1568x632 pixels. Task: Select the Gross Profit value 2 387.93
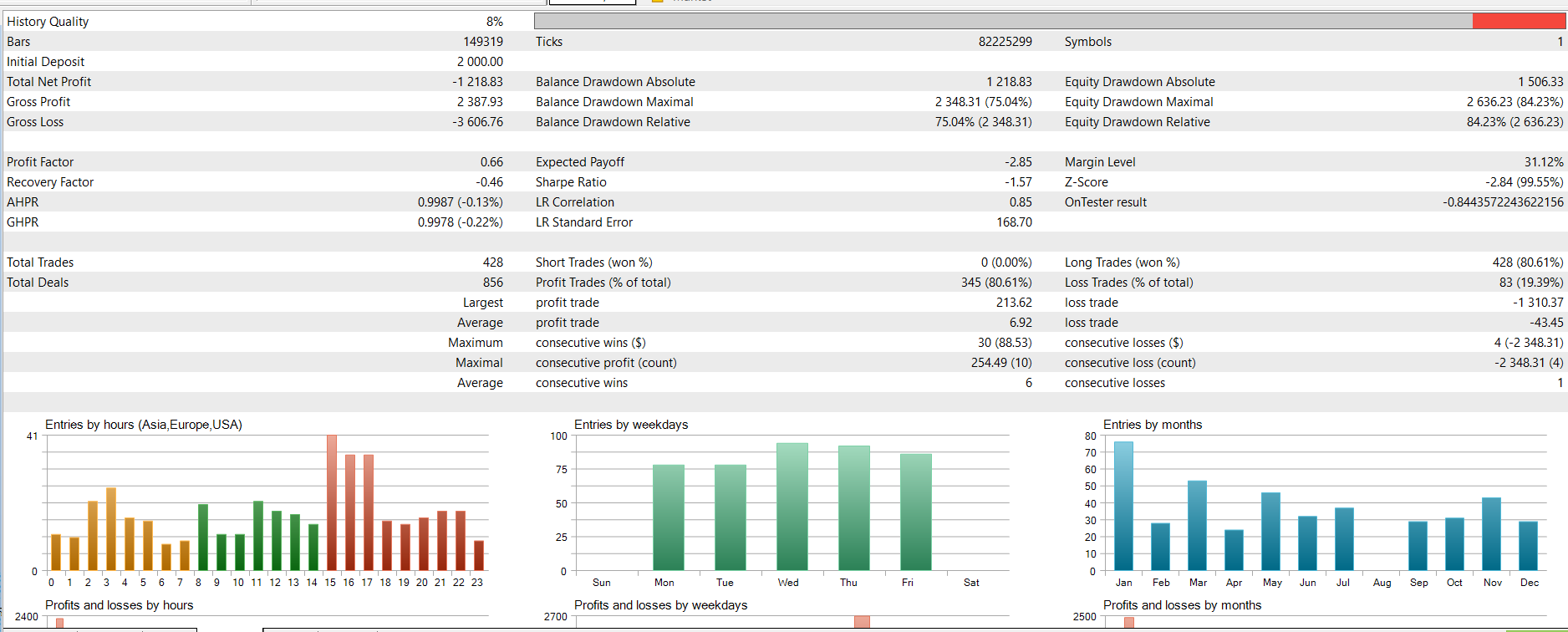(480, 102)
